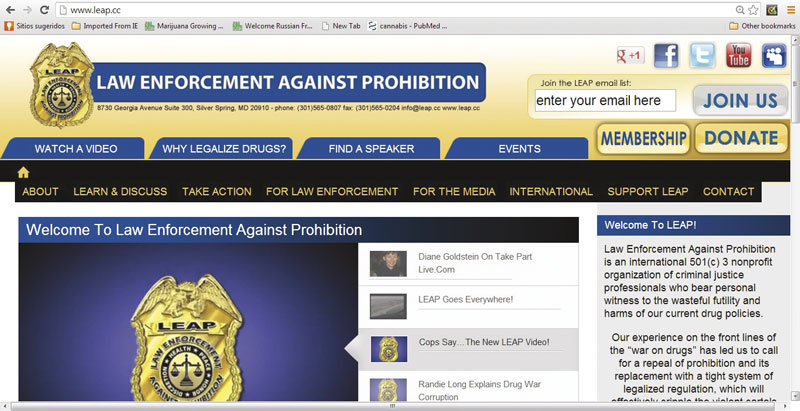Viewport: 800px width, 411px height.
Task: Click the Diane Goldstein video thumbnail
Action: [x=388, y=264]
